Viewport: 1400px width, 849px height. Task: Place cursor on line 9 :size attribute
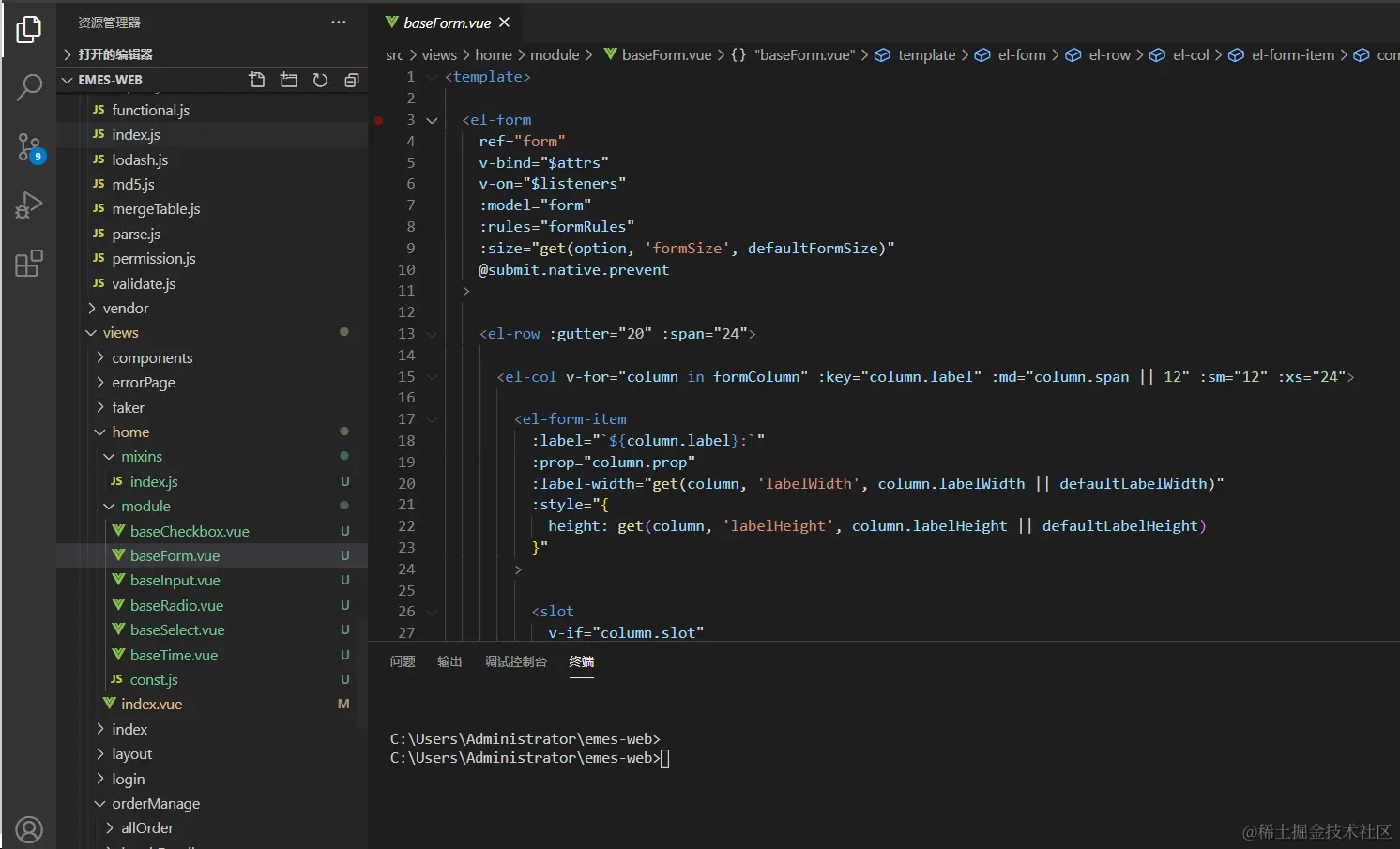tap(687, 249)
